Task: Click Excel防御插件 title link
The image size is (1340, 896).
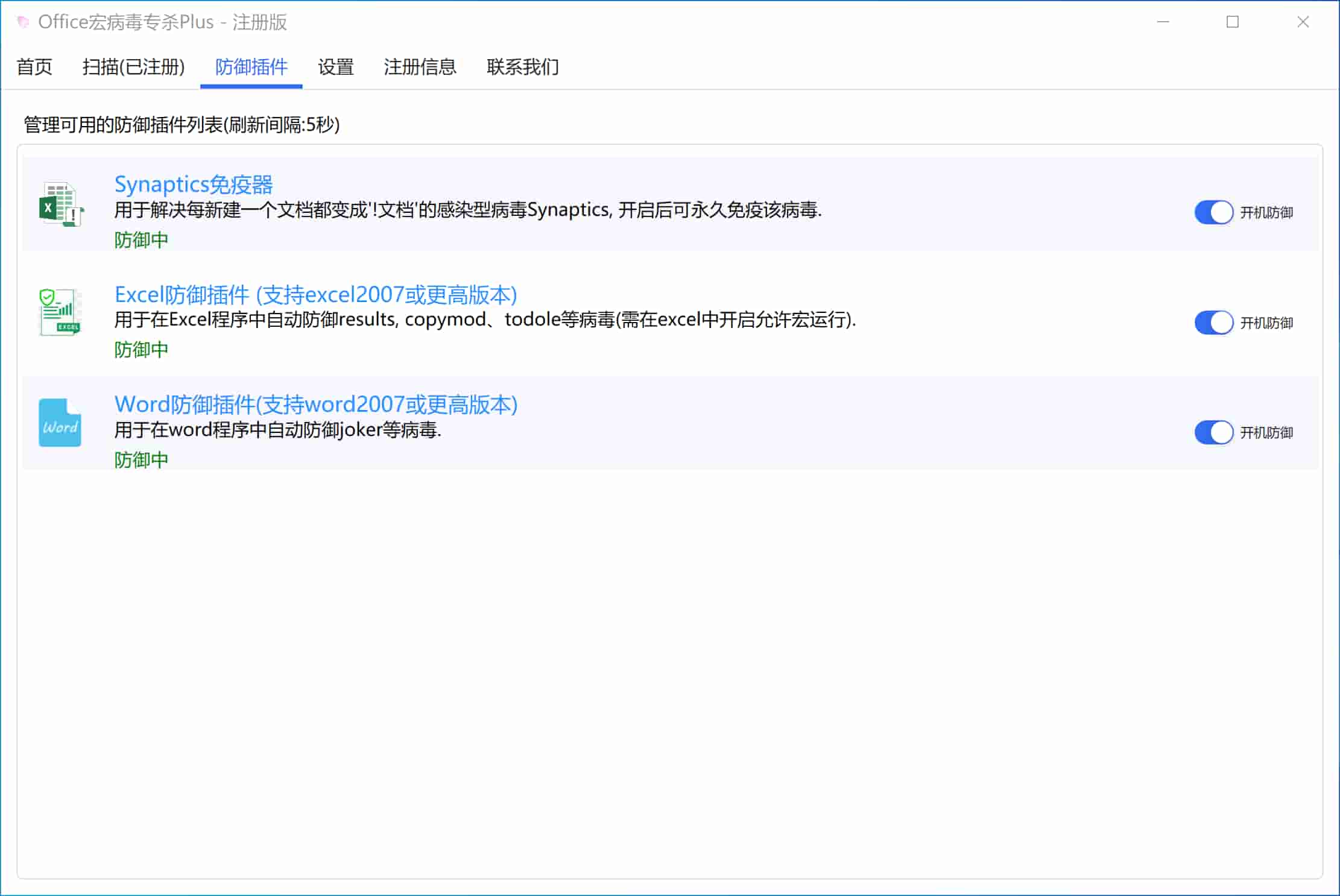Action: pos(315,295)
